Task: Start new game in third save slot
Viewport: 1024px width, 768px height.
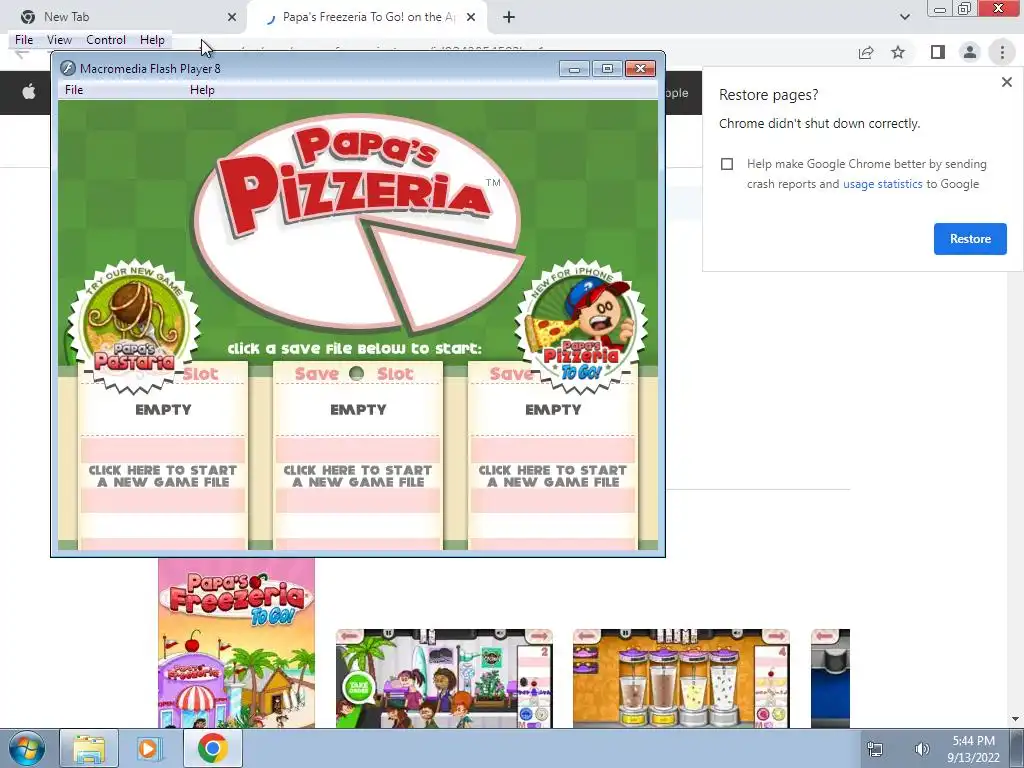Action: [x=552, y=476]
